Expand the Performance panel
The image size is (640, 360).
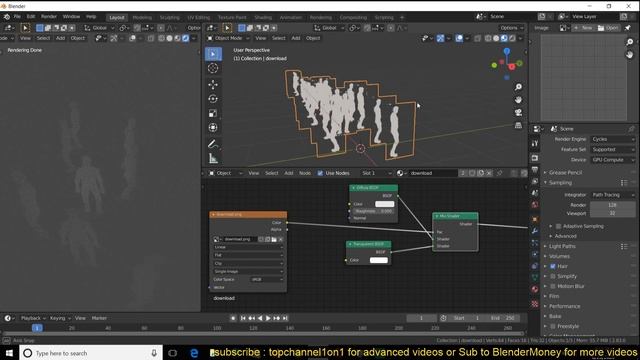[564, 306]
